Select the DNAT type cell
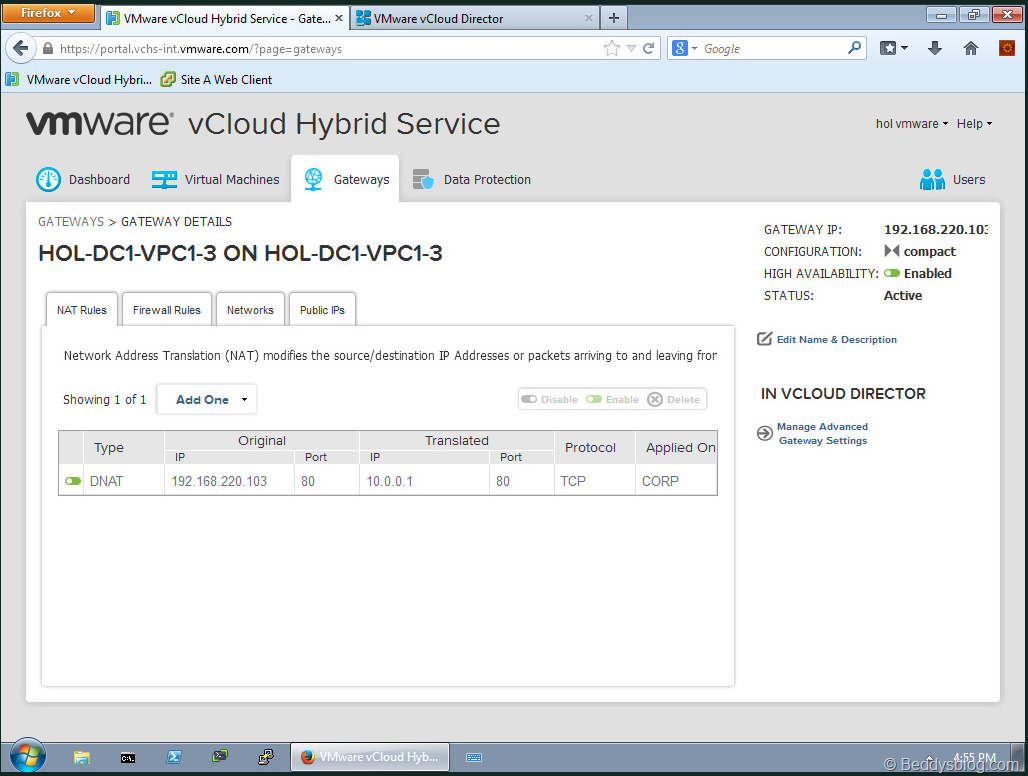Image resolution: width=1028 pixels, height=776 pixels. click(x=123, y=481)
